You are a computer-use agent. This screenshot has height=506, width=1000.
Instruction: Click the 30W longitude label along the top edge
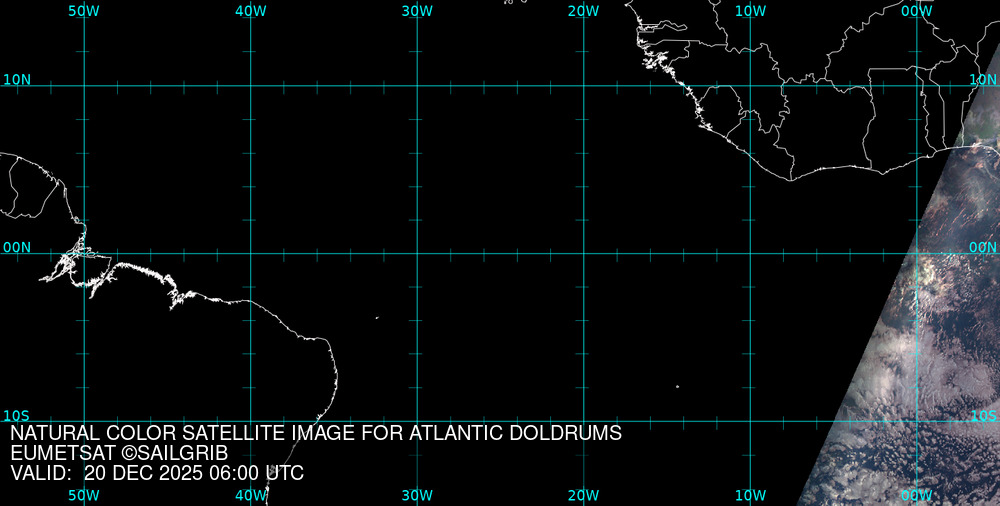(417, 11)
